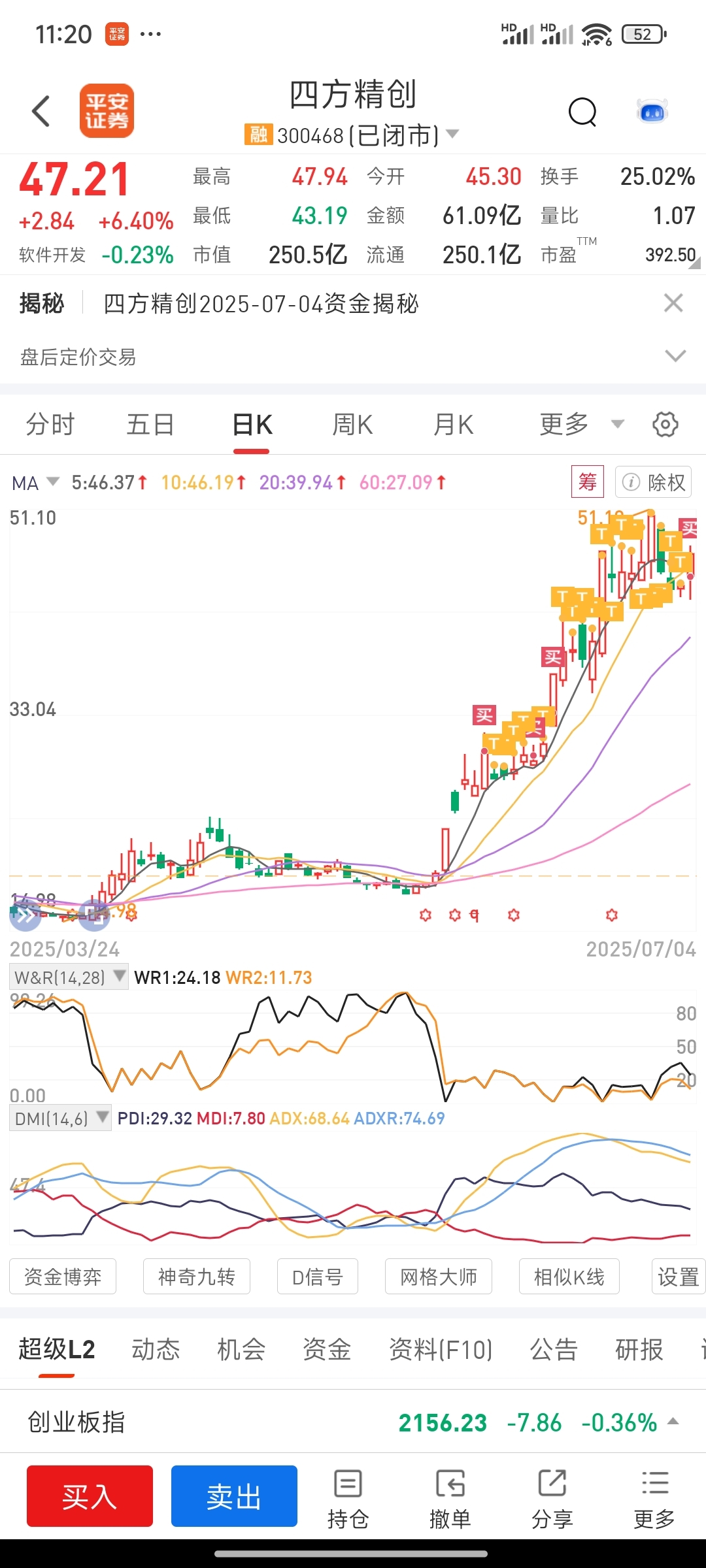Viewport: 706px width, 1568px height.
Task: Open the 资料(F10) tab
Action: (x=441, y=1348)
